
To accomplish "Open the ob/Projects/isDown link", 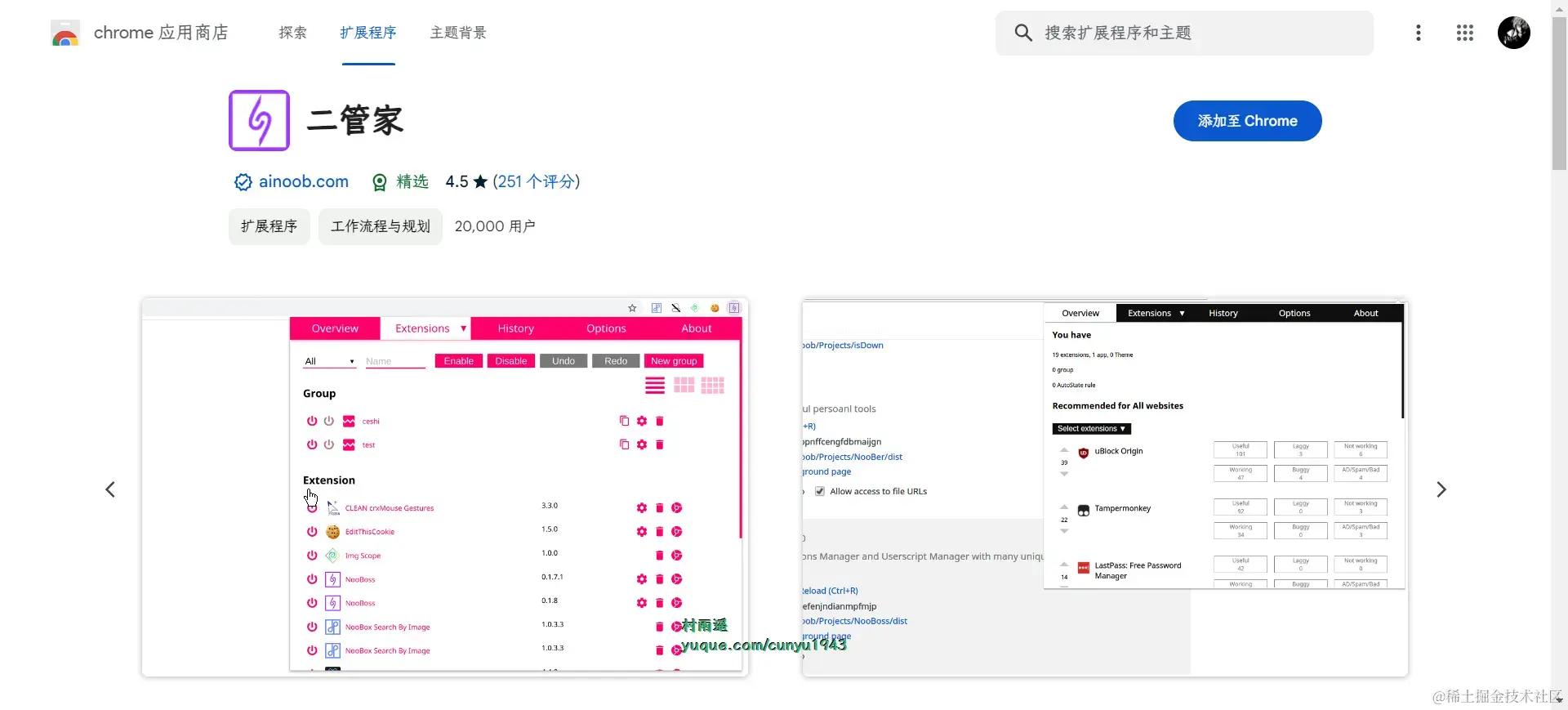I will [x=843, y=345].
